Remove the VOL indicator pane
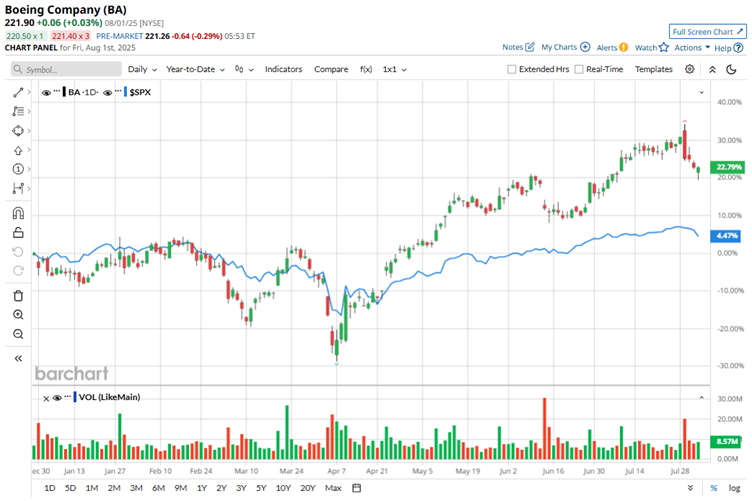Screen dimensions: 752x501 (46, 398)
